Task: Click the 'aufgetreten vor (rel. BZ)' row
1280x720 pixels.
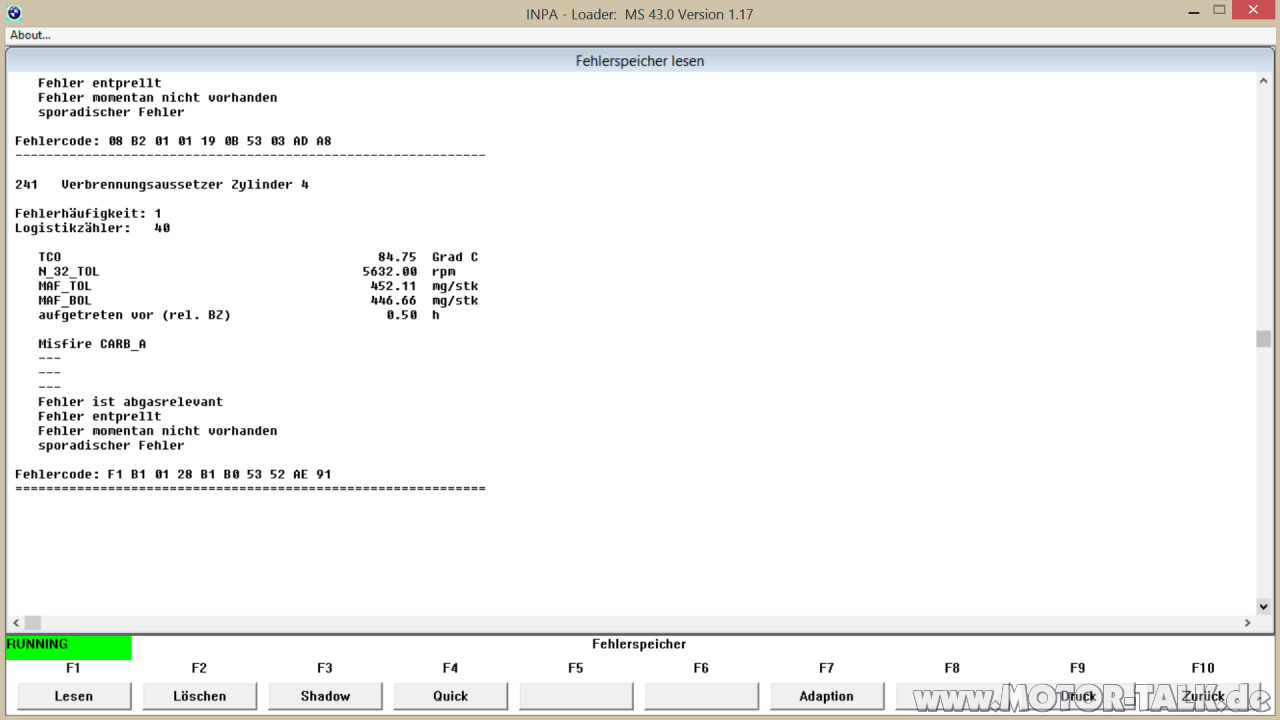Action: point(239,315)
